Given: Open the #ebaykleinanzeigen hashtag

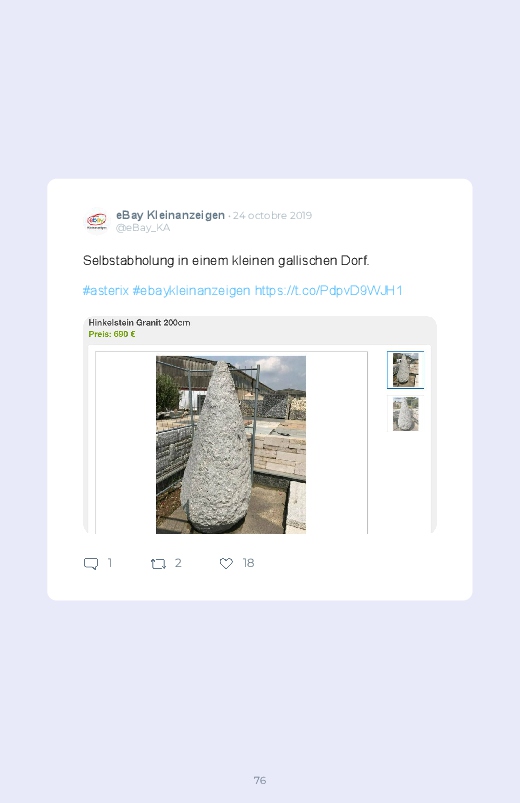Looking at the screenshot, I should [191, 290].
